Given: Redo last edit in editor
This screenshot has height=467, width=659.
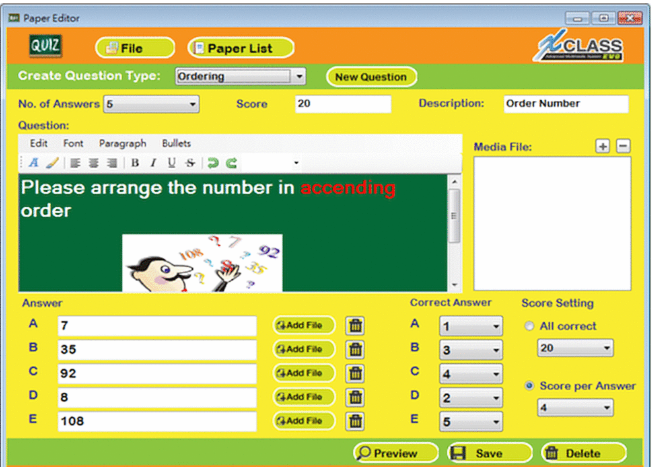Looking at the screenshot, I should pyautogui.click(x=231, y=163).
